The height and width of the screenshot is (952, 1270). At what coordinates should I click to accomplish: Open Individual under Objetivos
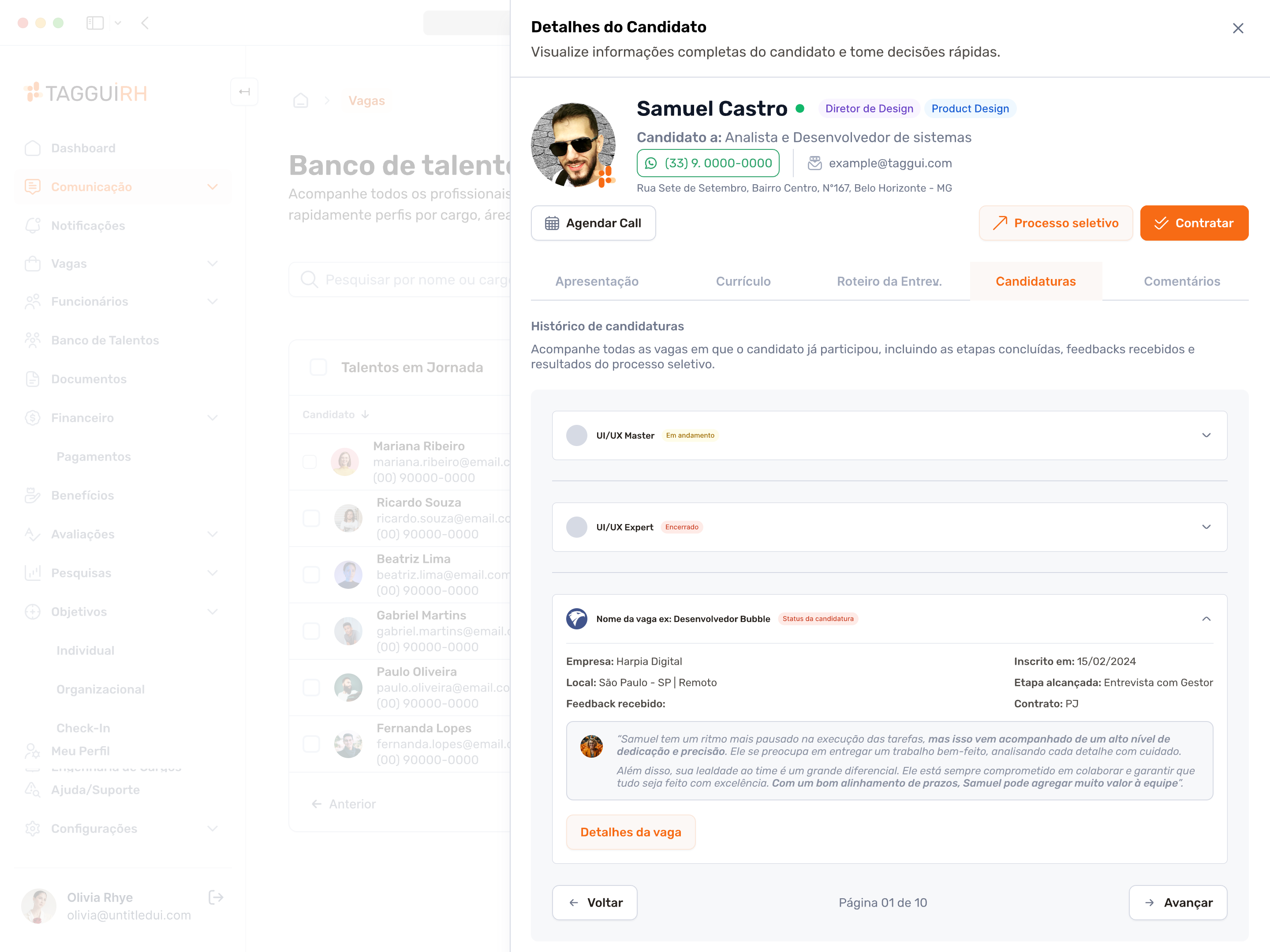86,651
